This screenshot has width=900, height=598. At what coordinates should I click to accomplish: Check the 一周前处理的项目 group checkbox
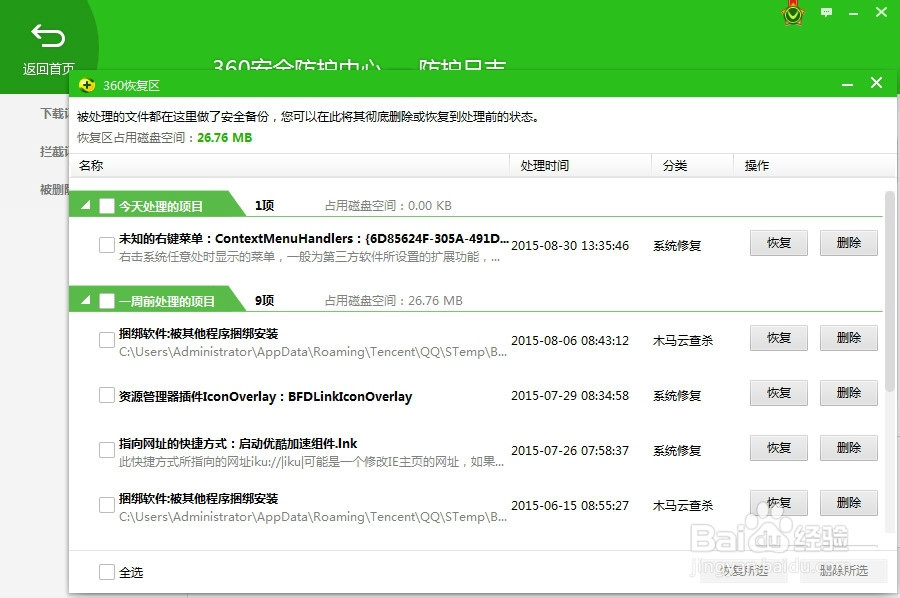(107, 301)
